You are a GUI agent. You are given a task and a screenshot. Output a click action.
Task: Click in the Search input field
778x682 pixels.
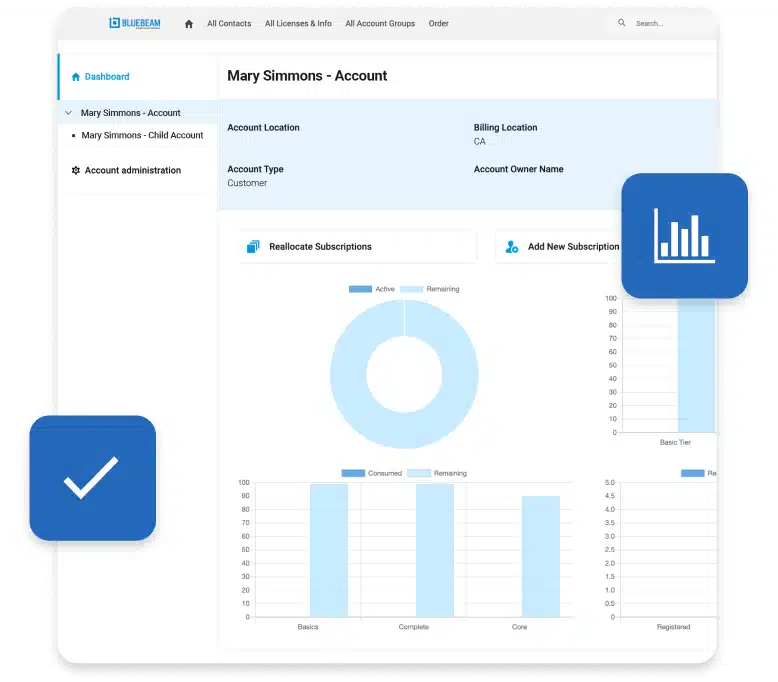pos(665,24)
